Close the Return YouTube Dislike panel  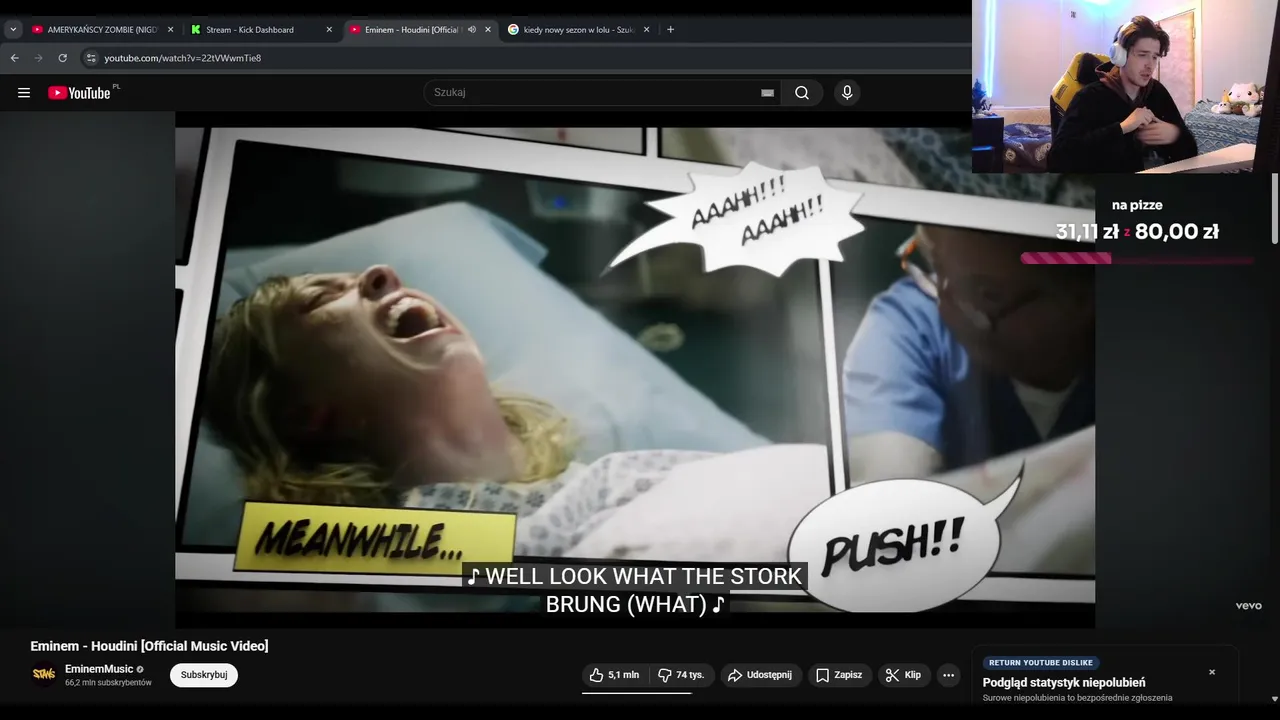[x=1212, y=672]
